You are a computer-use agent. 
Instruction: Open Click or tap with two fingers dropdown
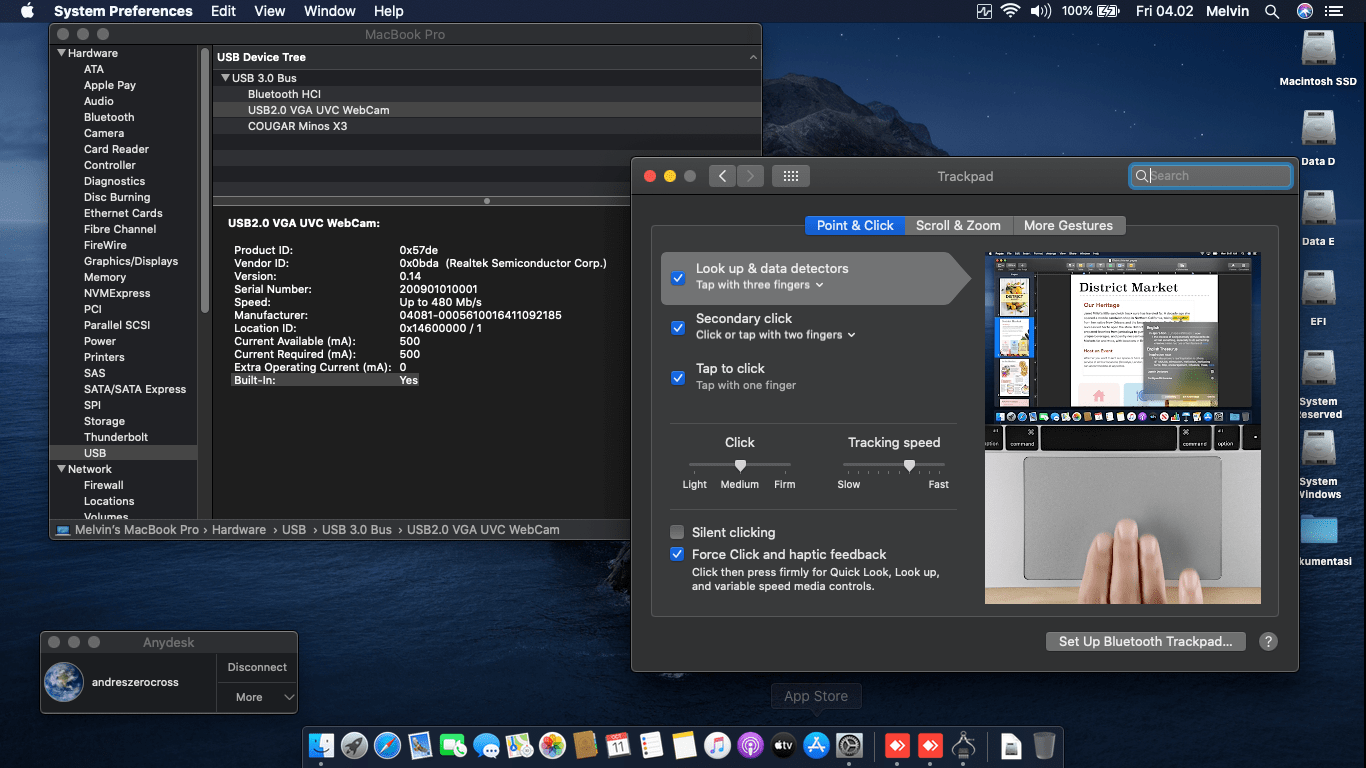[x=776, y=335]
